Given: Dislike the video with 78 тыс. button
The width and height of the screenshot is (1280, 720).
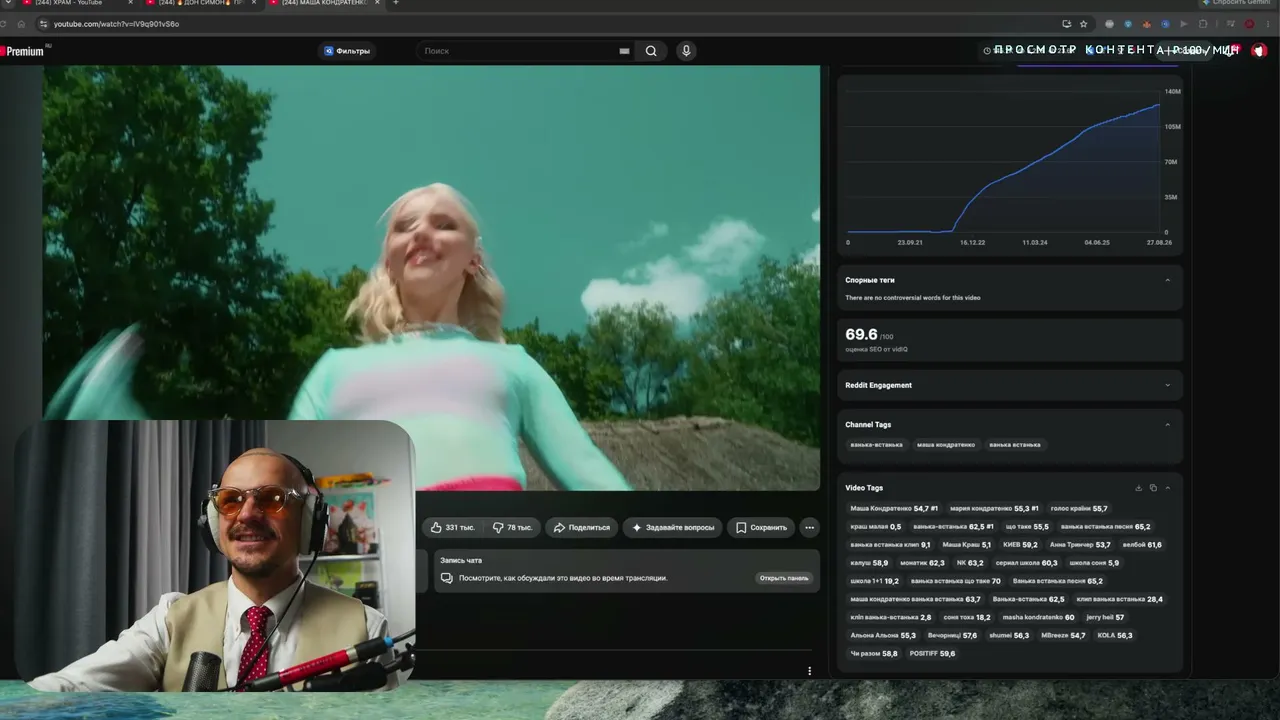Looking at the screenshot, I should pyautogui.click(x=513, y=527).
